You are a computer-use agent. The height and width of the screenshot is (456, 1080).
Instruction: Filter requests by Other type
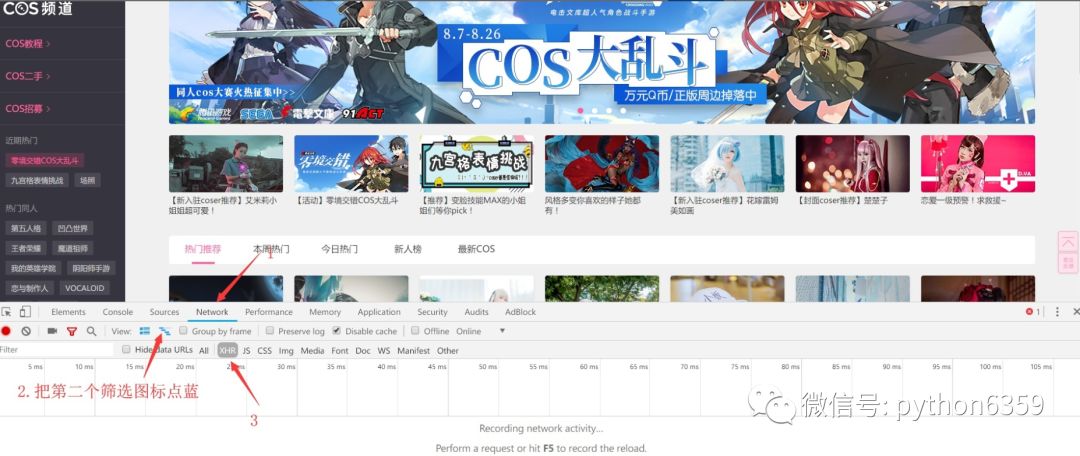[448, 351]
